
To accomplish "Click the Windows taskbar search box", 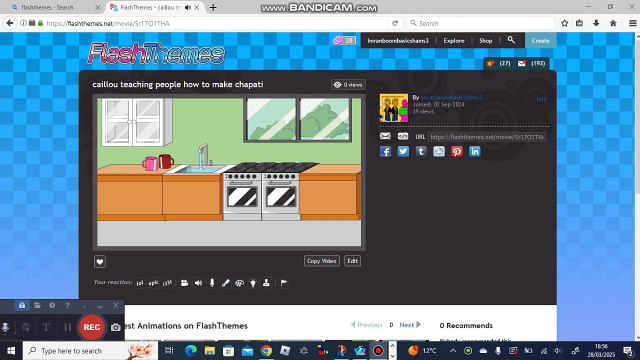I will [x=90, y=351].
